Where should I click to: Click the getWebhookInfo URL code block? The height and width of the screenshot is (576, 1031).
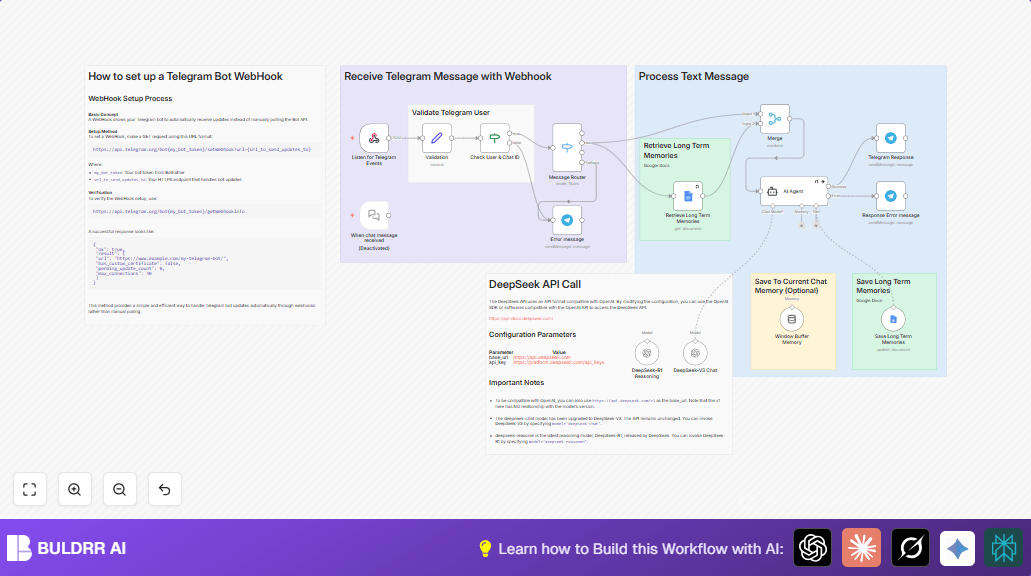pyautogui.click(x=205, y=211)
